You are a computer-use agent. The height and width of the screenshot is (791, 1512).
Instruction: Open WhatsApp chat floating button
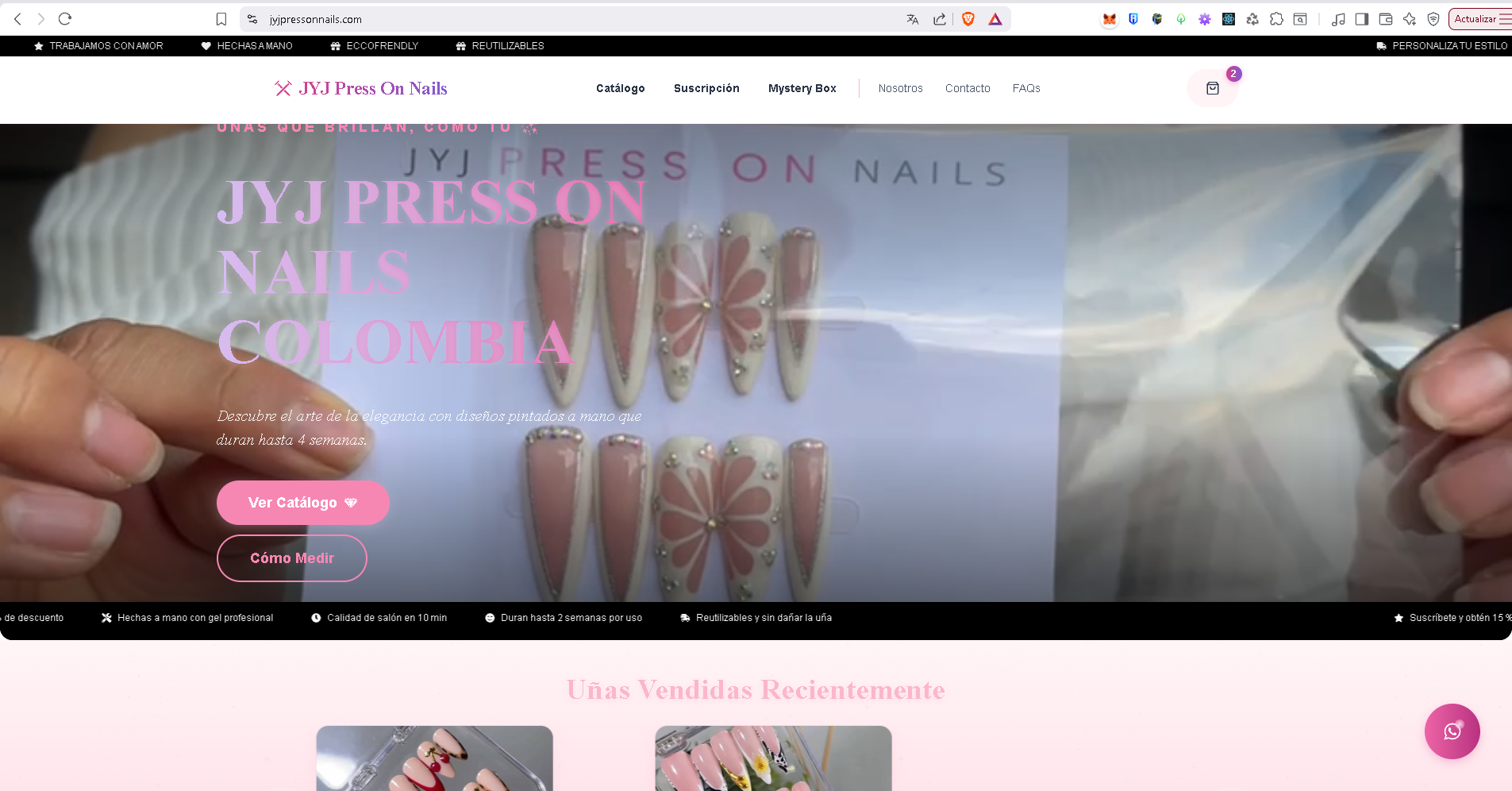(x=1452, y=731)
